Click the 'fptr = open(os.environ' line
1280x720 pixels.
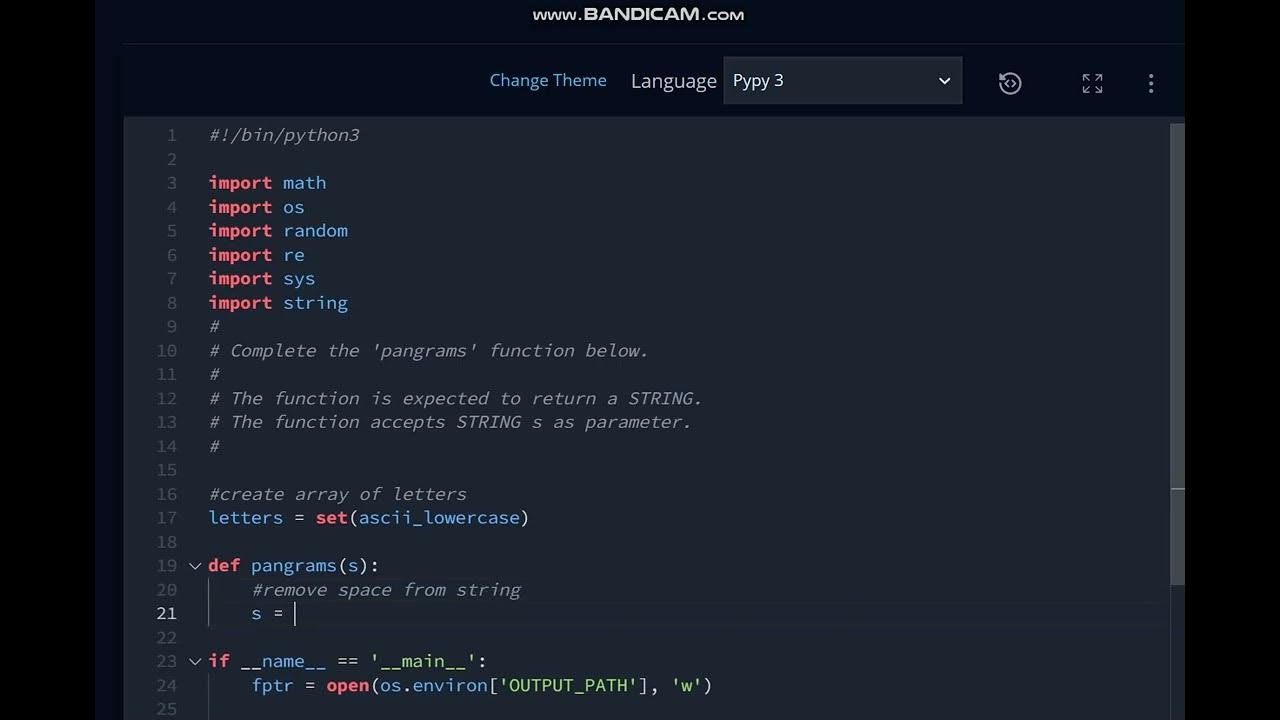pyautogui.click(x=481, y=686)
